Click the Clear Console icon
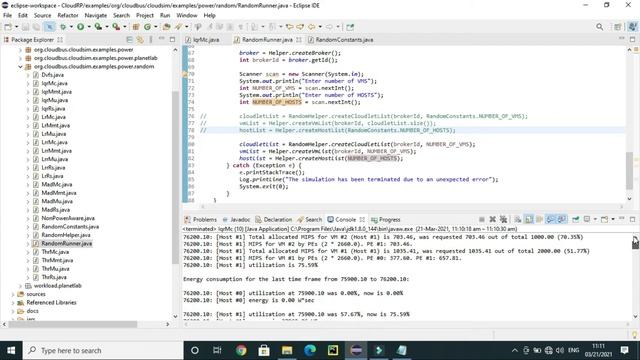 [x=518, y=220]
